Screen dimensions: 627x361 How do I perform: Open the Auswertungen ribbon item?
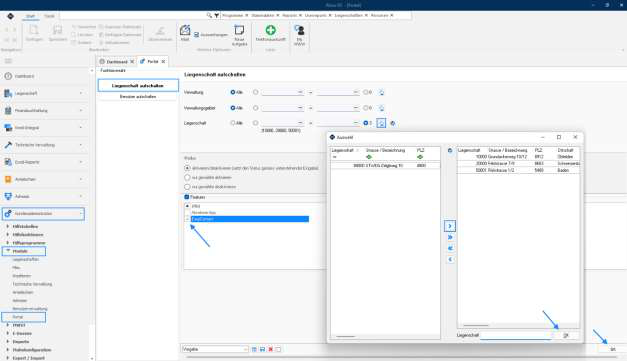[x=211, y=35]
